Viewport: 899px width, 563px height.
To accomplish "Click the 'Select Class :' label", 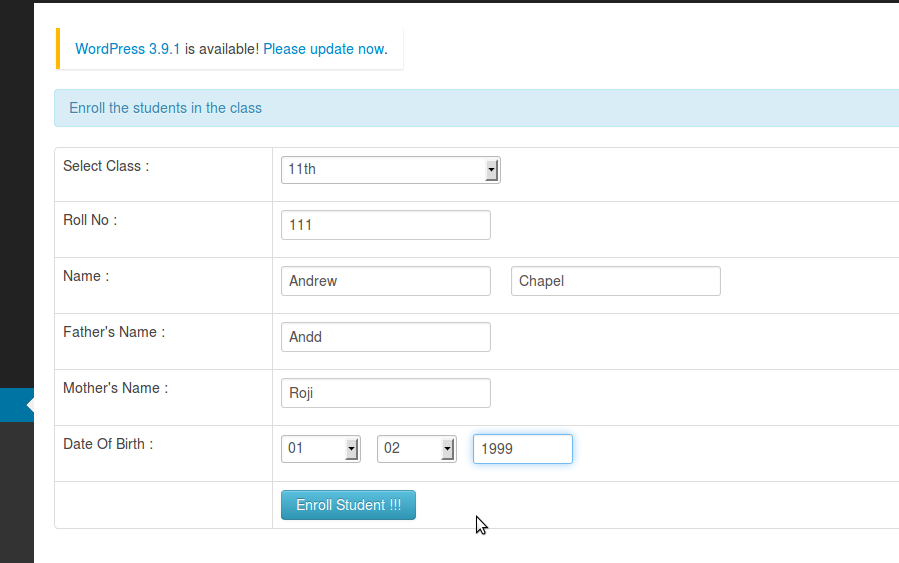I will tap(106, 166).
